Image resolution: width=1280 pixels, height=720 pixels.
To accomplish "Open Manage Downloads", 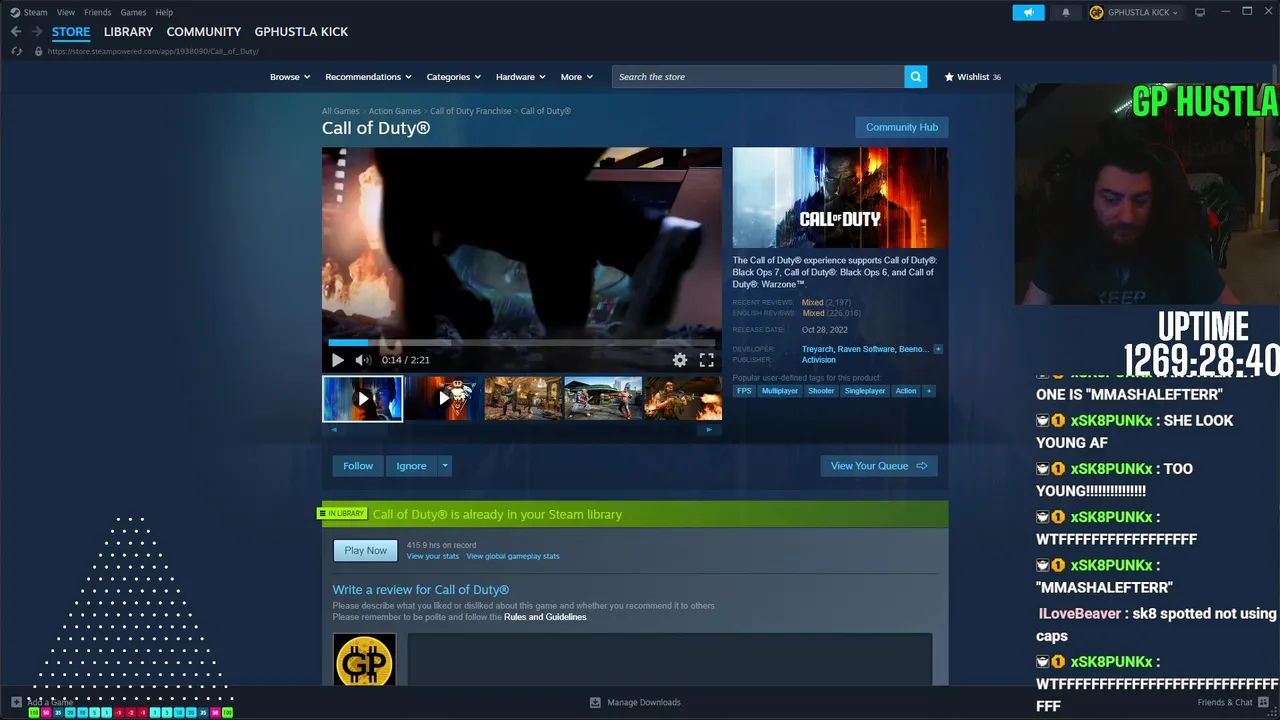I will pos(635,702).
